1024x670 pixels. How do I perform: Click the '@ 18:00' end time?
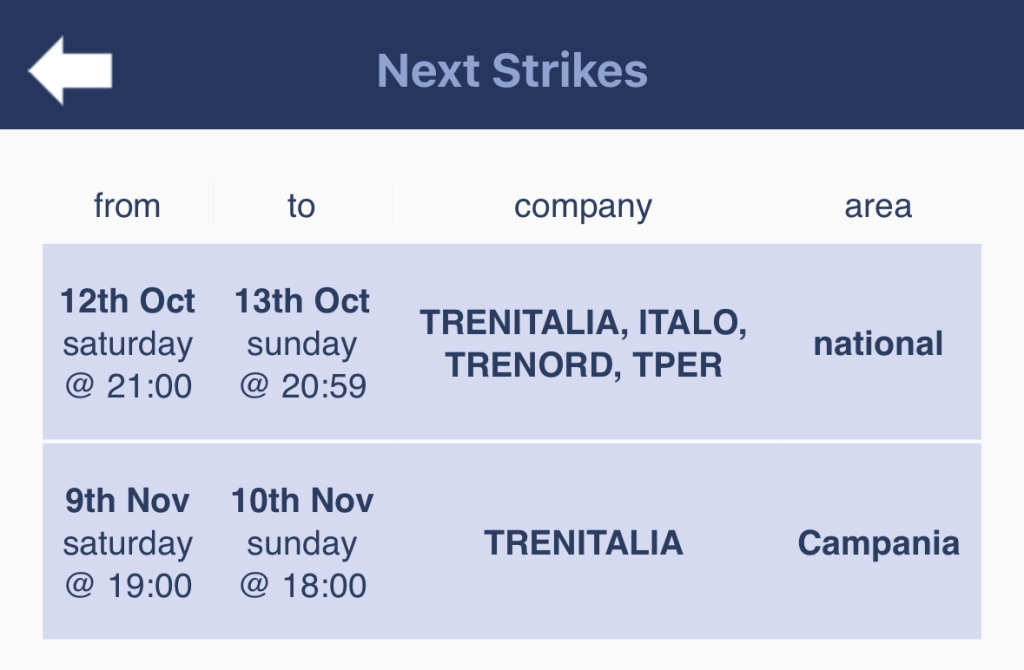tap(303, 586)
